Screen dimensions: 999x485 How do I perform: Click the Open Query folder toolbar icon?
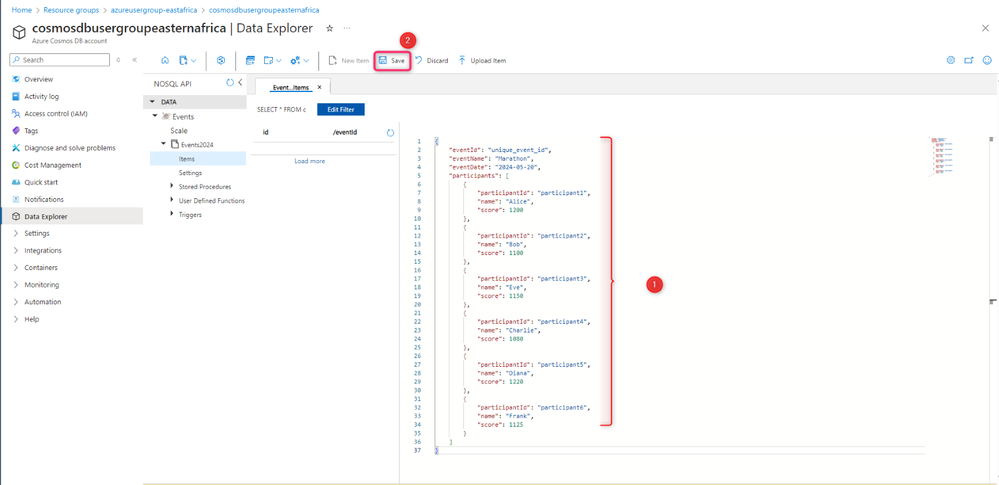(x=268, y=61)
